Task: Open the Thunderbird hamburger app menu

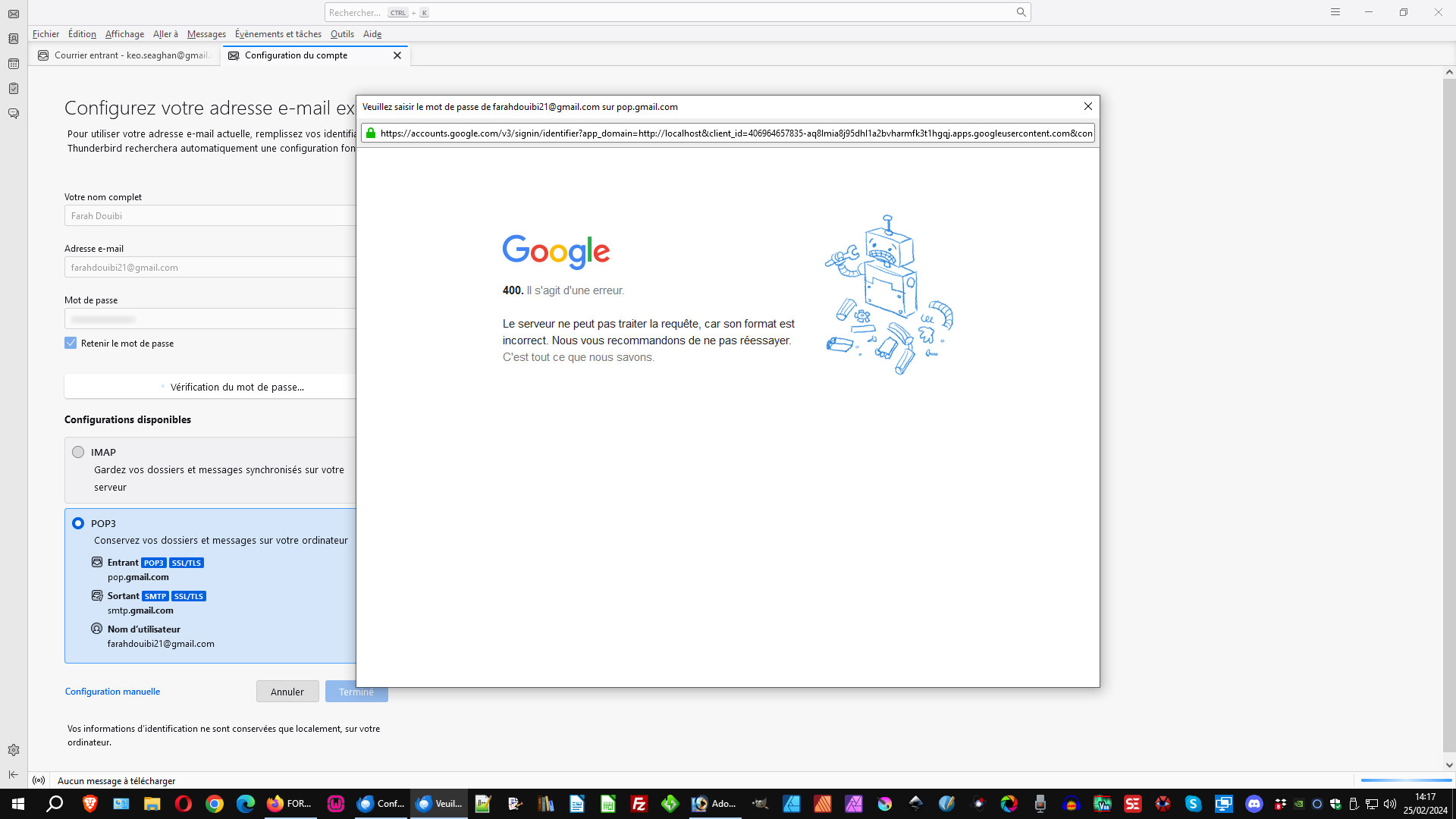Action: pos(1335,12)
